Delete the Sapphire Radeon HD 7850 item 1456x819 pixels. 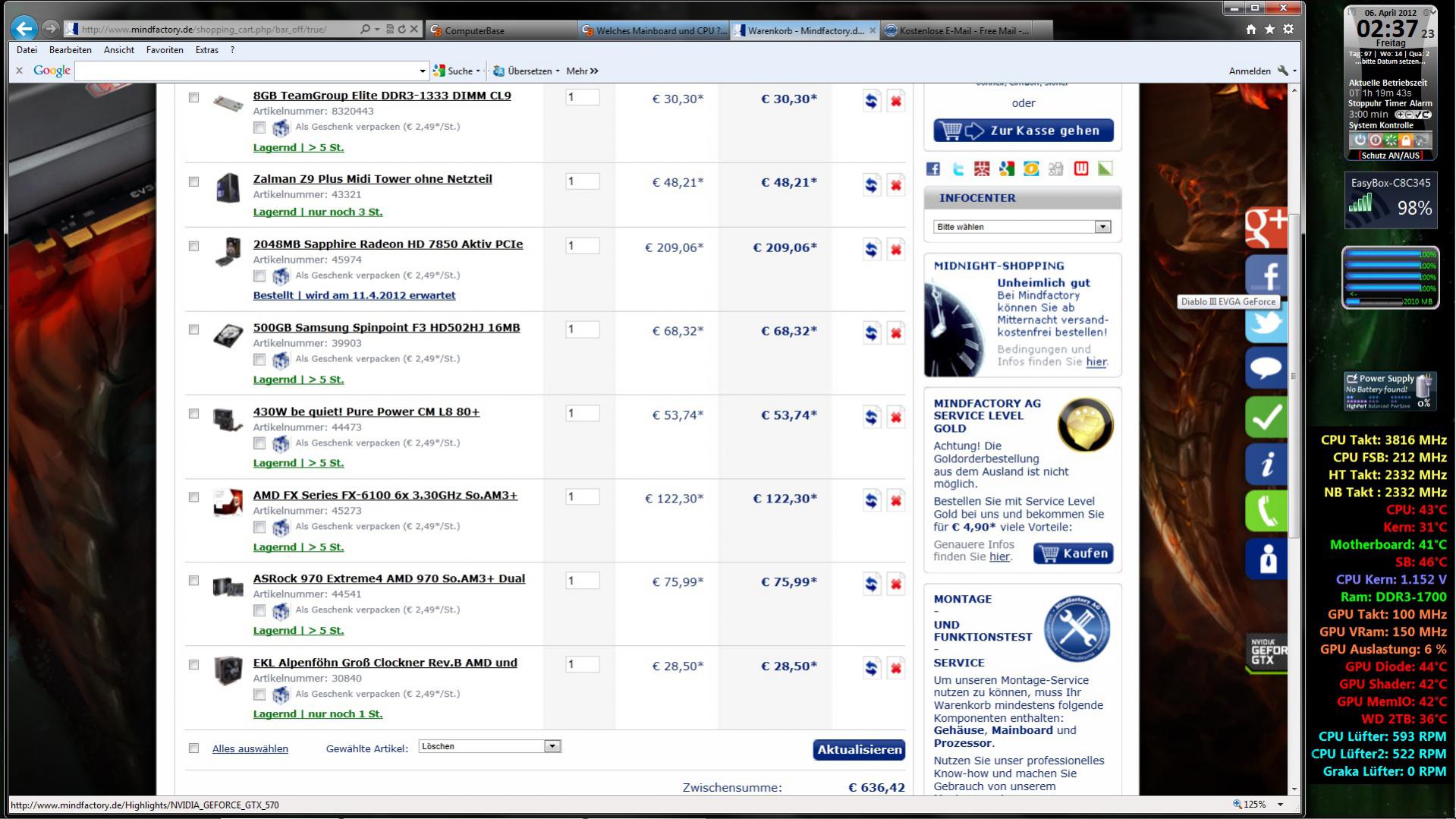pos(896,250)
